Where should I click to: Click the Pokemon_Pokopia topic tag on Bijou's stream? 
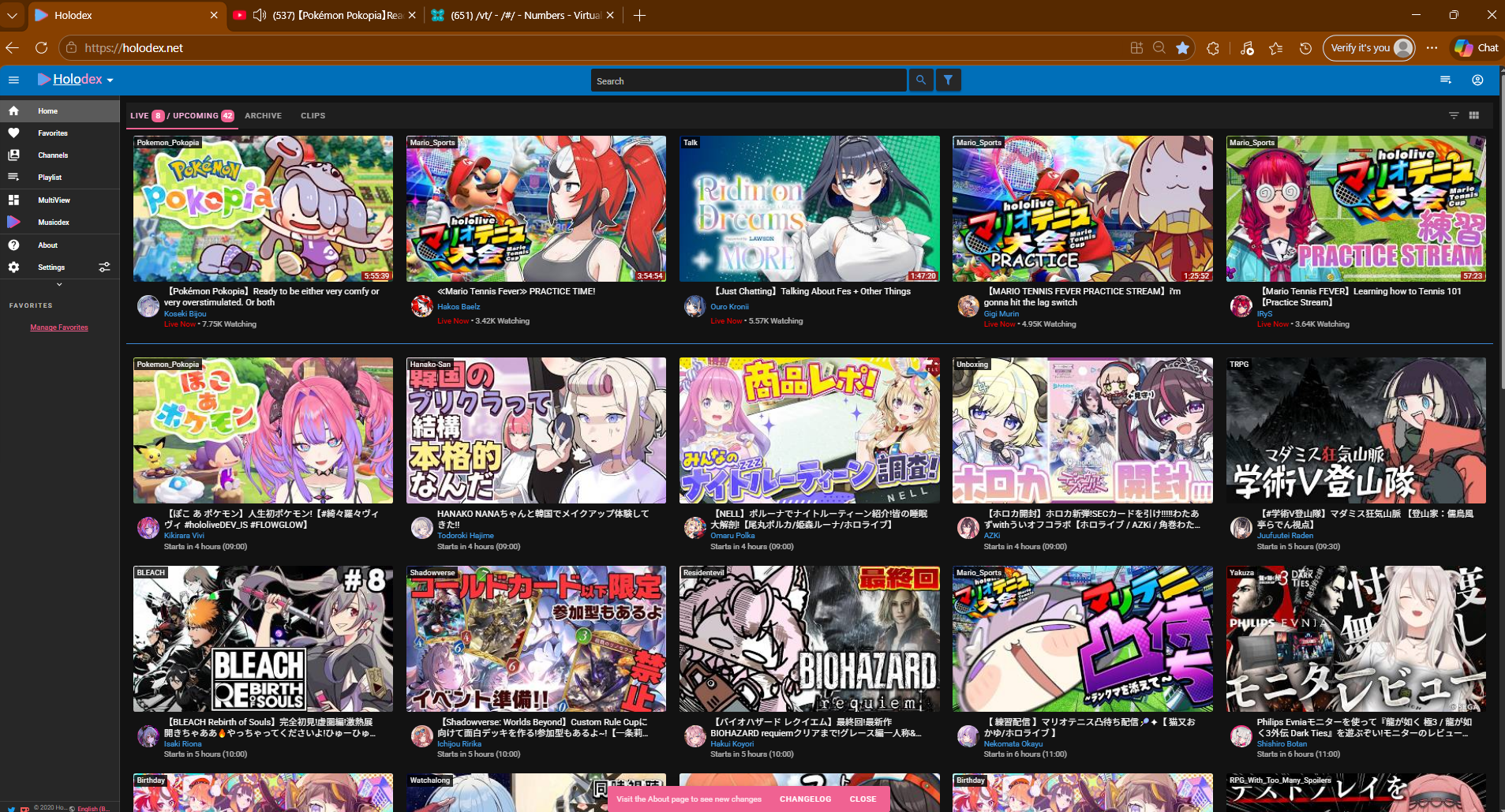coord(168,143)
